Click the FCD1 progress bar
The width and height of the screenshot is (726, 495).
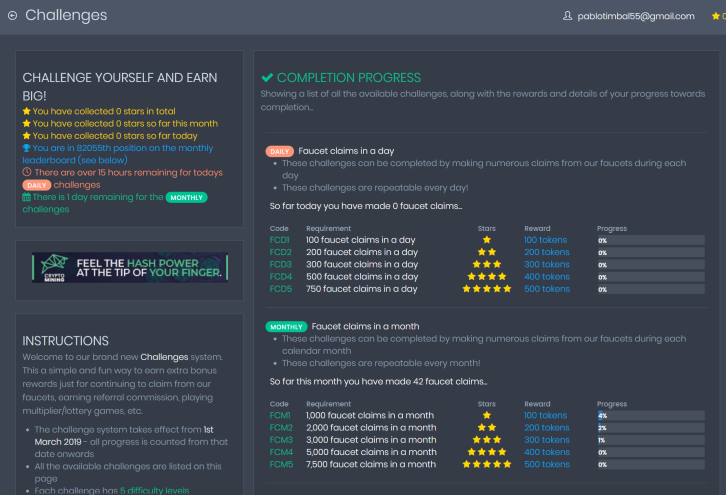[x=651, y=240]
